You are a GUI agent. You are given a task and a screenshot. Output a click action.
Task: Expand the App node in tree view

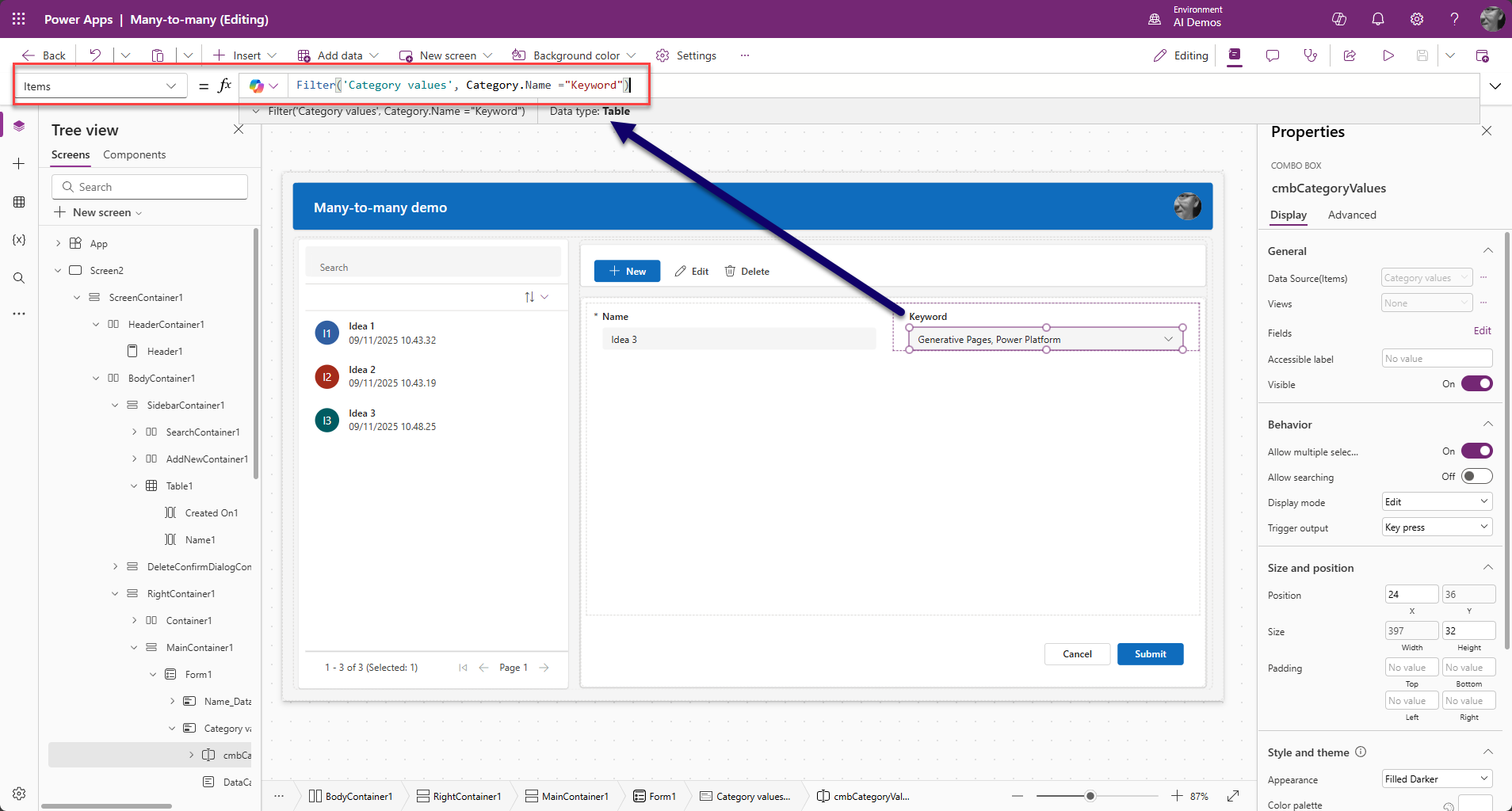point(58,244)
